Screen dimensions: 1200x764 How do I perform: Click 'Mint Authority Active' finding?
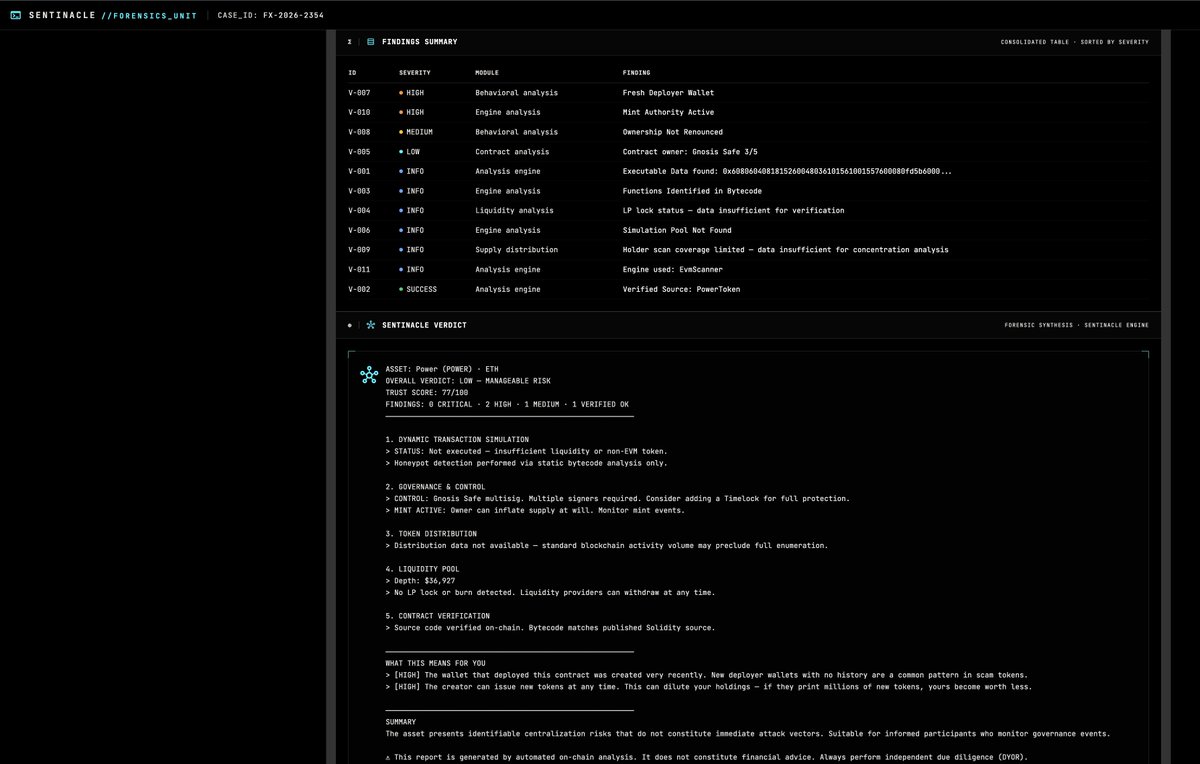pos(668,112)
